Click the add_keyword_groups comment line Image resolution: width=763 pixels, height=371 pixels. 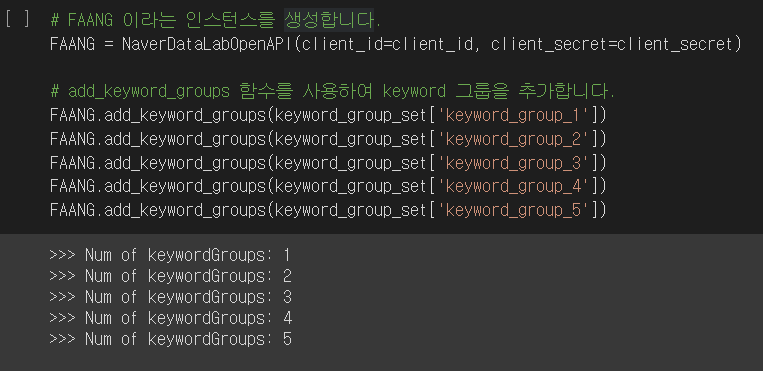click(332, 91)
